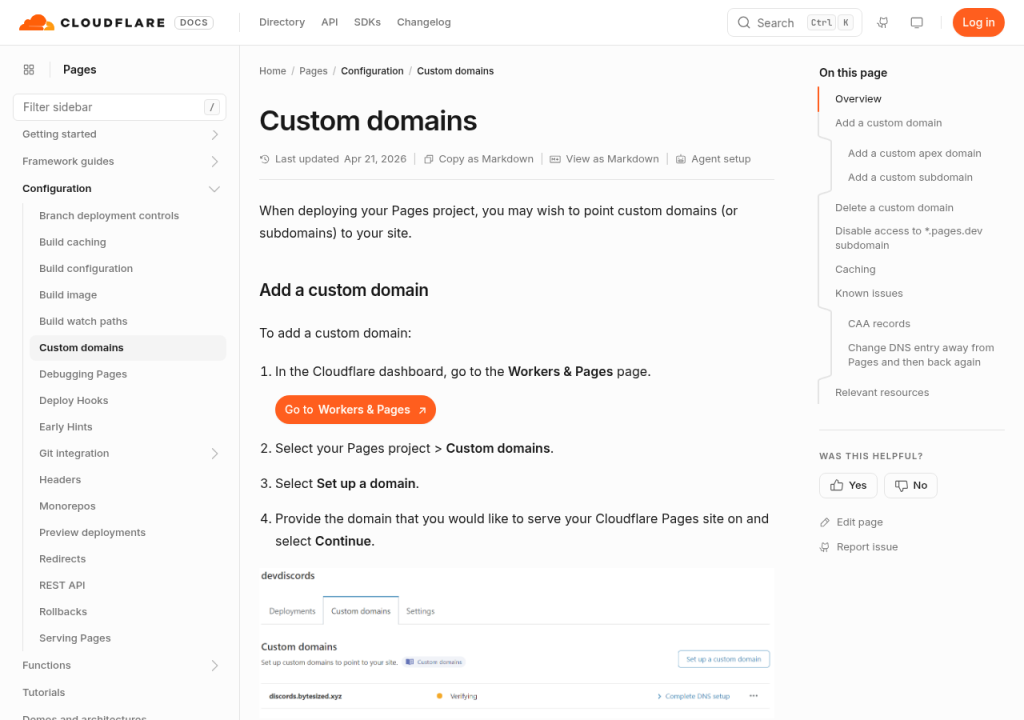This screenshot has height=720, width=1024.
Task: Jump to Overview section
Action: (858, 99)
